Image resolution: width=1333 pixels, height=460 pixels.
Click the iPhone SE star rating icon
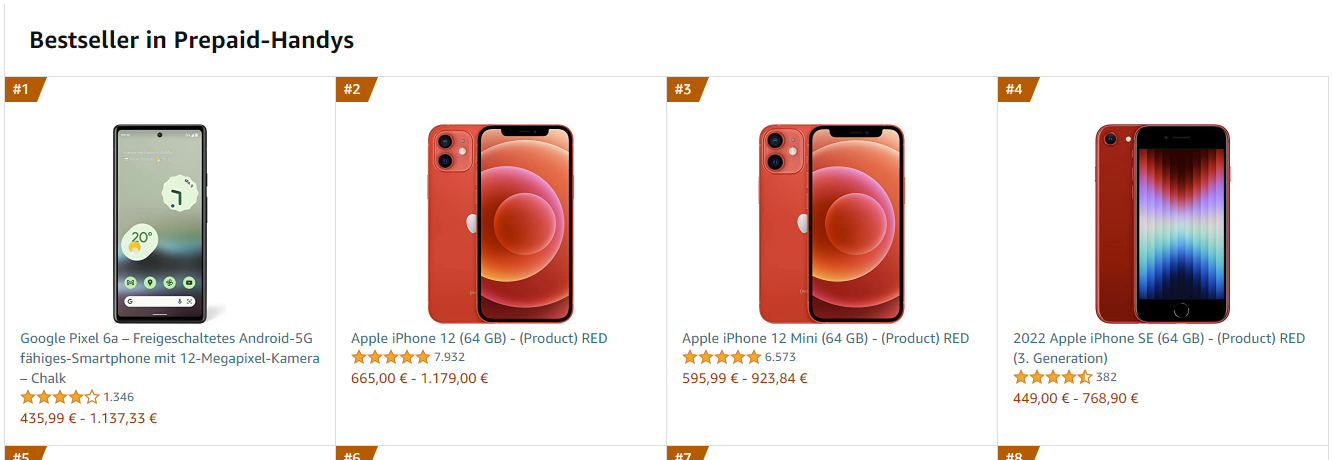pyautogui.click(x=1052, y=377)
